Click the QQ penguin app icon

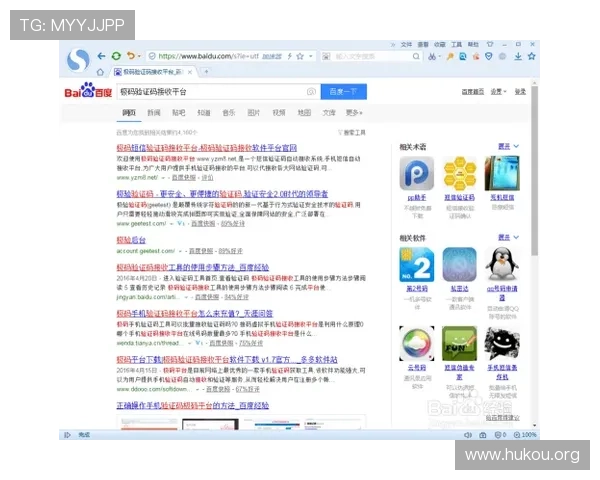[502, 265]
